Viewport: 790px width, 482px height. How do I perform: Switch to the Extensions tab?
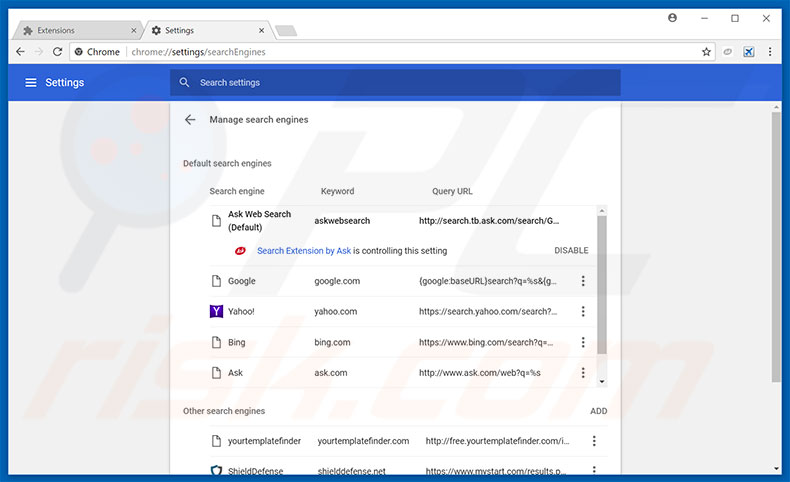[x=77, y=30]
